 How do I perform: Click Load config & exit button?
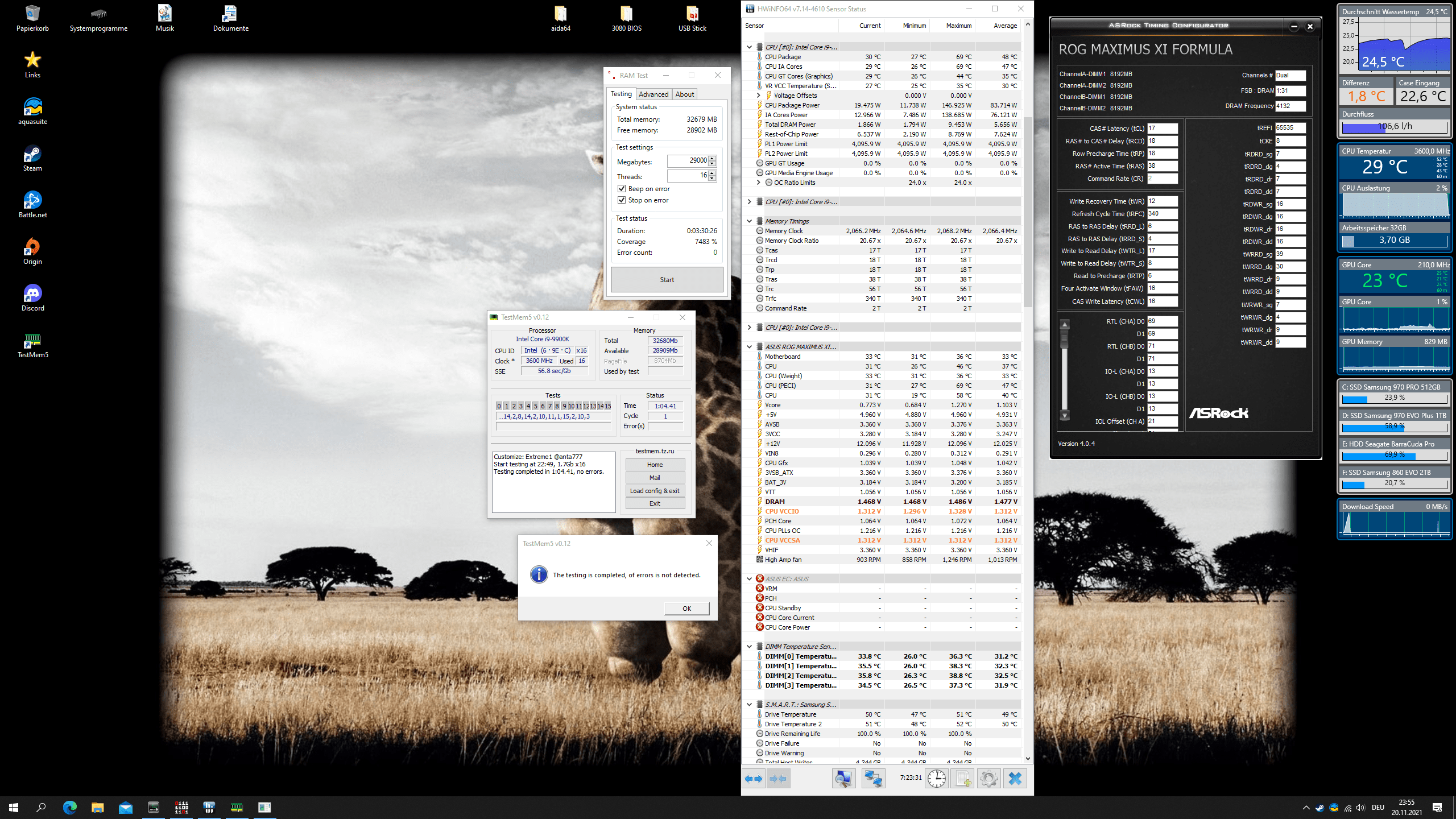click(x=655, y=491)
